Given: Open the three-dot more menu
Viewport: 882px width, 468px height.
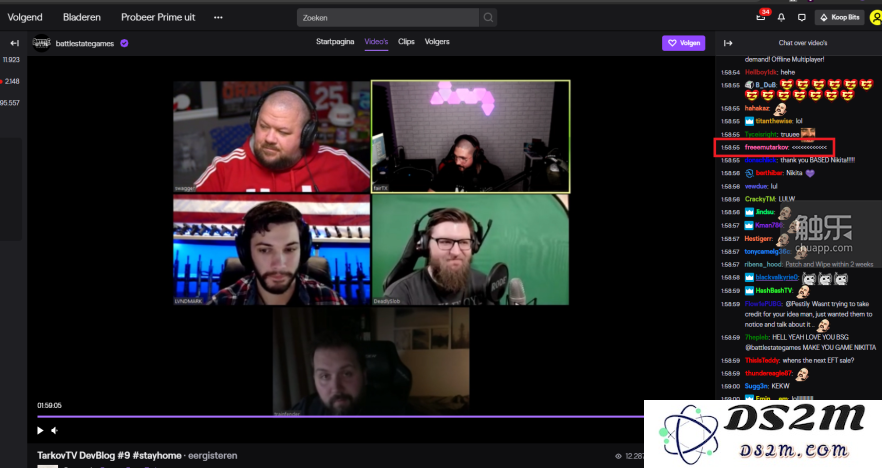Looking at the screenshot, I should [x=218, y=17].
